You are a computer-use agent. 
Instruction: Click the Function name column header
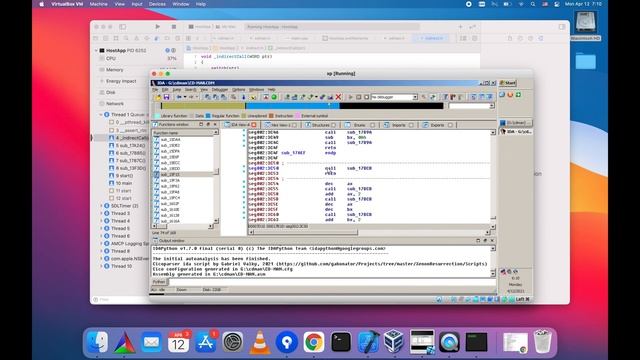click(x=182, y=133)
